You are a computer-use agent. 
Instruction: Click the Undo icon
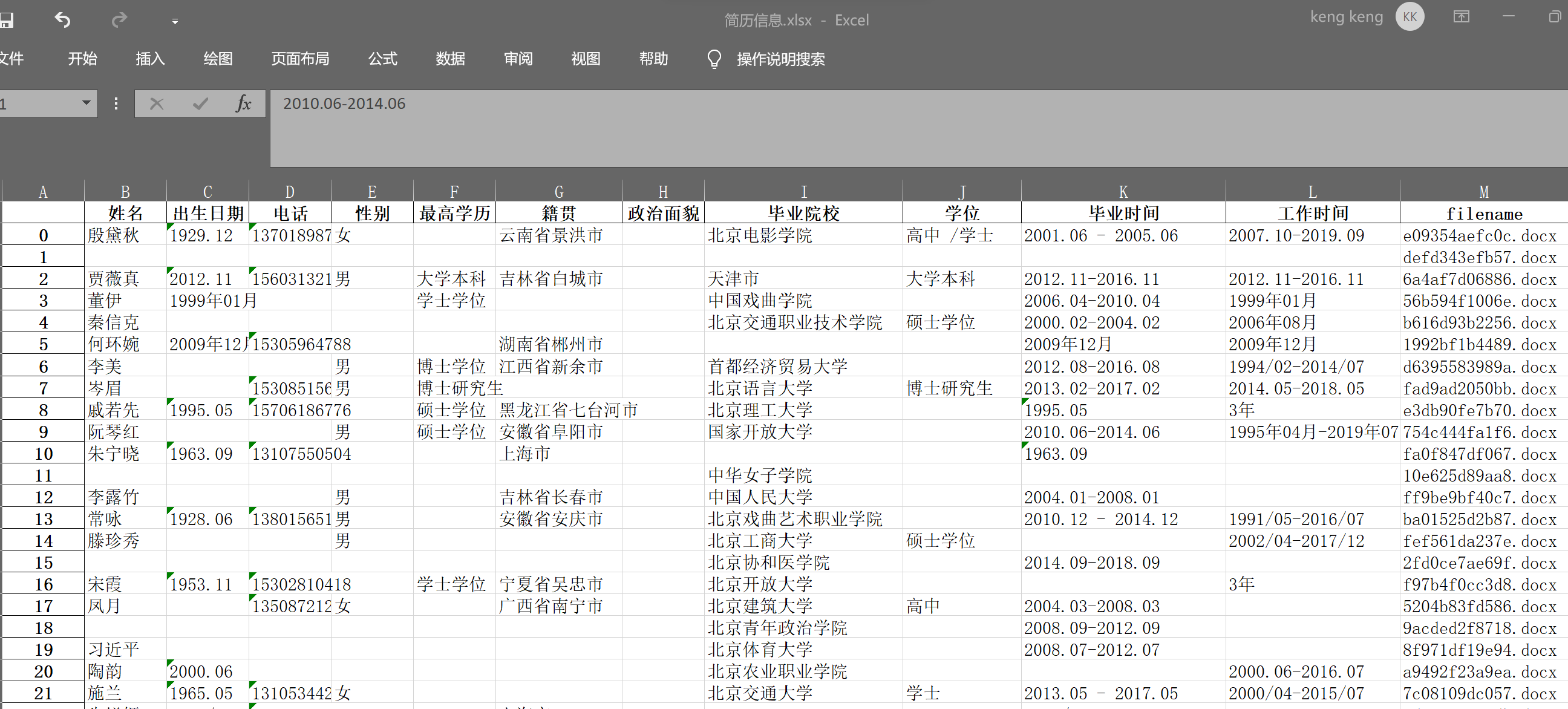pos(62,20)
